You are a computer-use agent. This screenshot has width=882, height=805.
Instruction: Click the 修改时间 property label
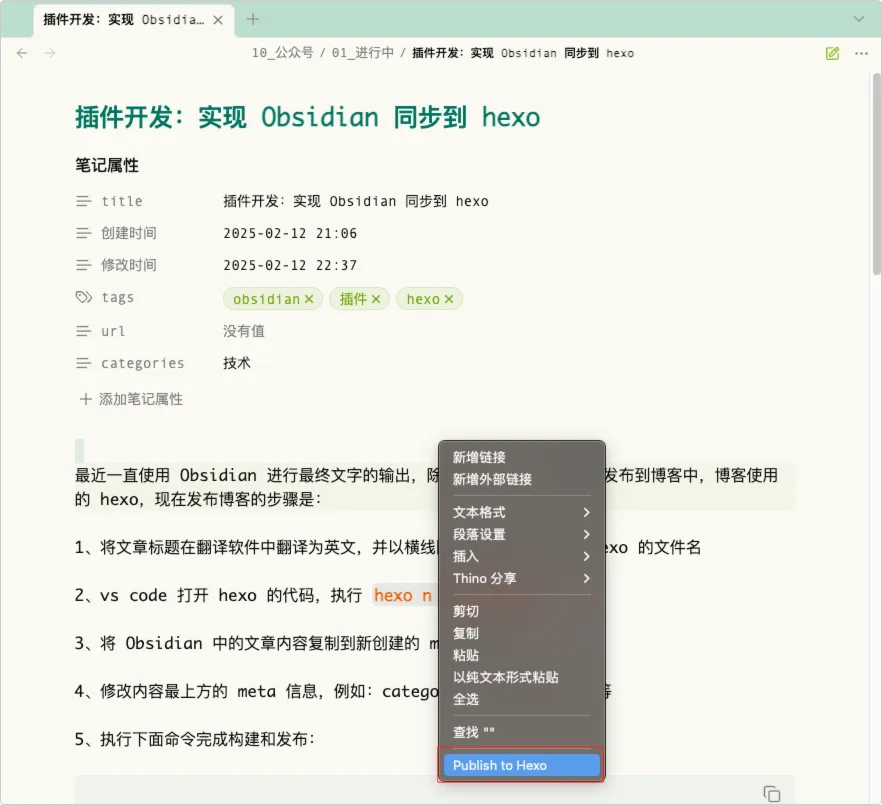pyautogui.click(x=129, y=265)
